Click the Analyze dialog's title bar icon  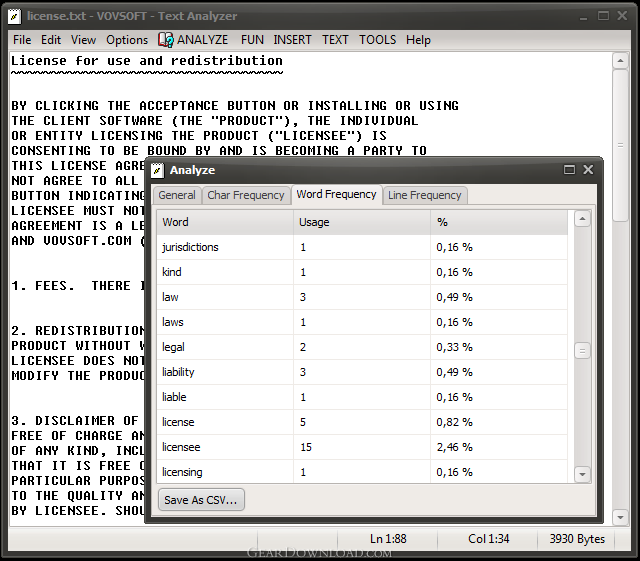click(158, 170)
